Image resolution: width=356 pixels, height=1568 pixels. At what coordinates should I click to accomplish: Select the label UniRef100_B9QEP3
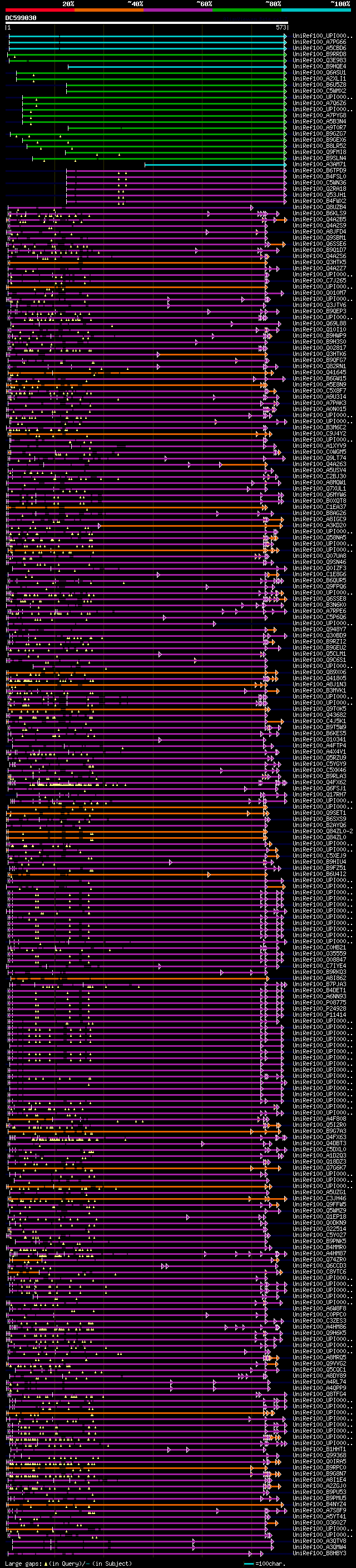click(319, 311)
